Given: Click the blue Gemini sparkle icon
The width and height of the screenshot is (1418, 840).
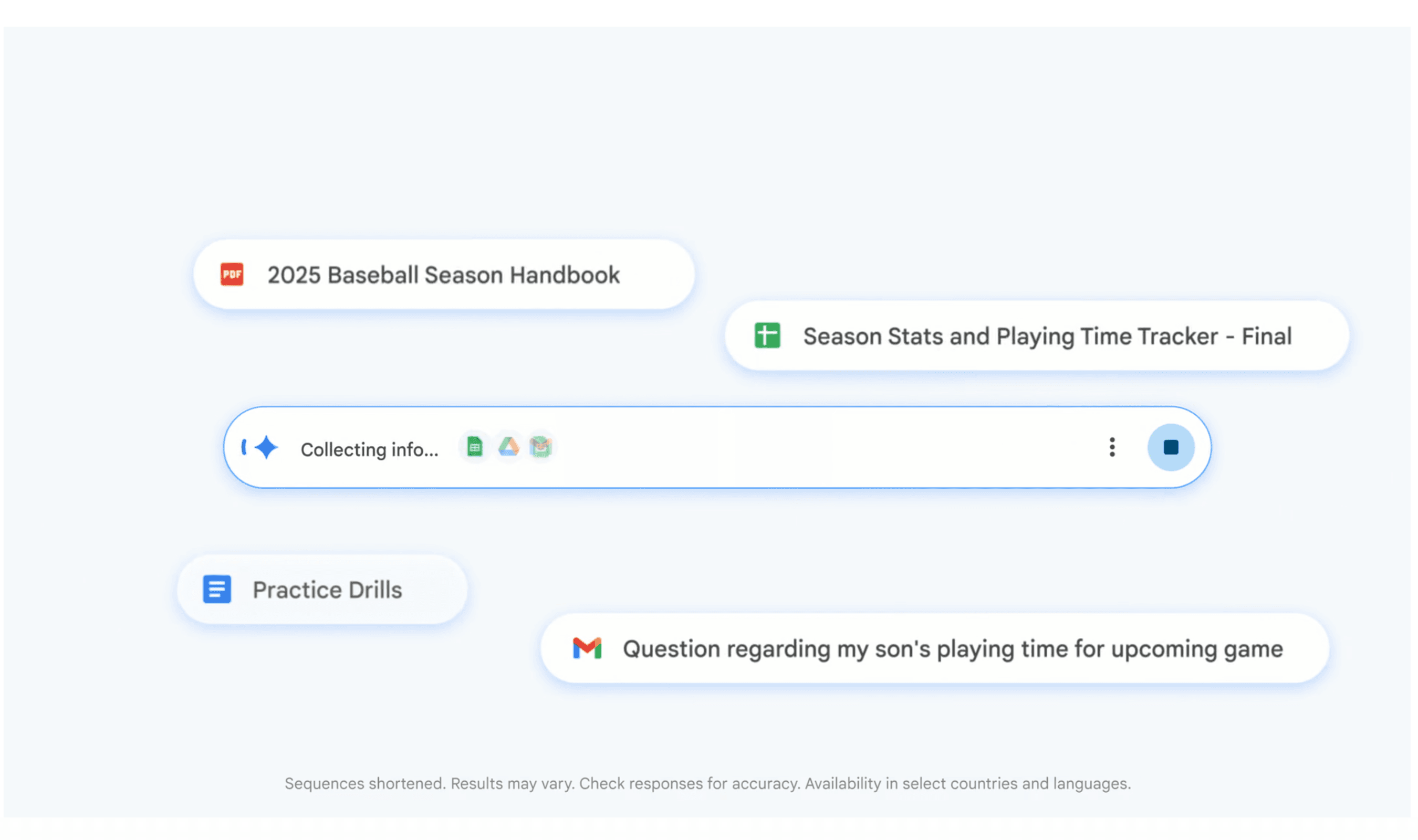Looking at the screenshot, I should click(267, 448).
